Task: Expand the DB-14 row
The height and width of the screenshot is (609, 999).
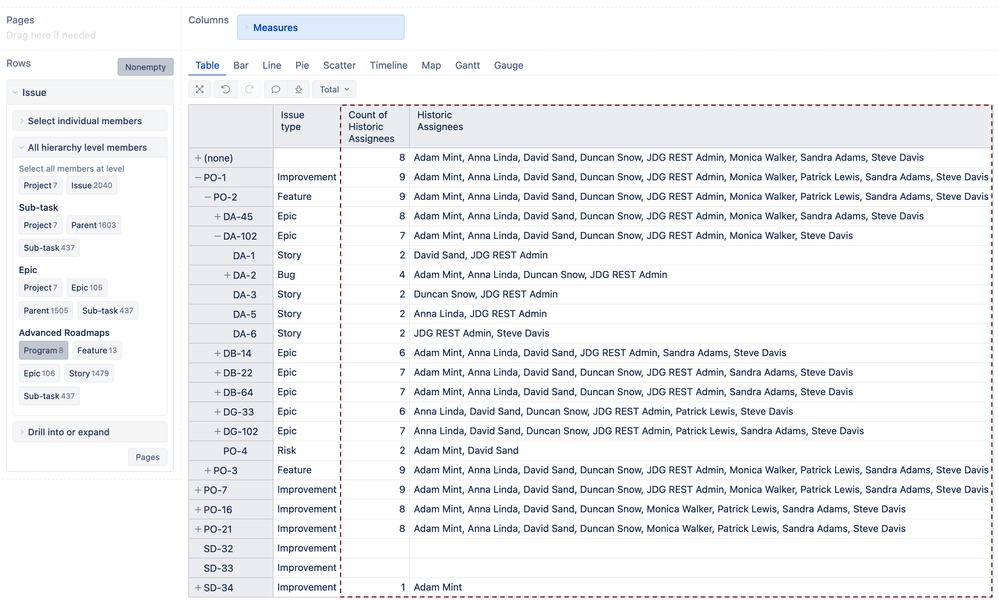Action: [217, 354]
